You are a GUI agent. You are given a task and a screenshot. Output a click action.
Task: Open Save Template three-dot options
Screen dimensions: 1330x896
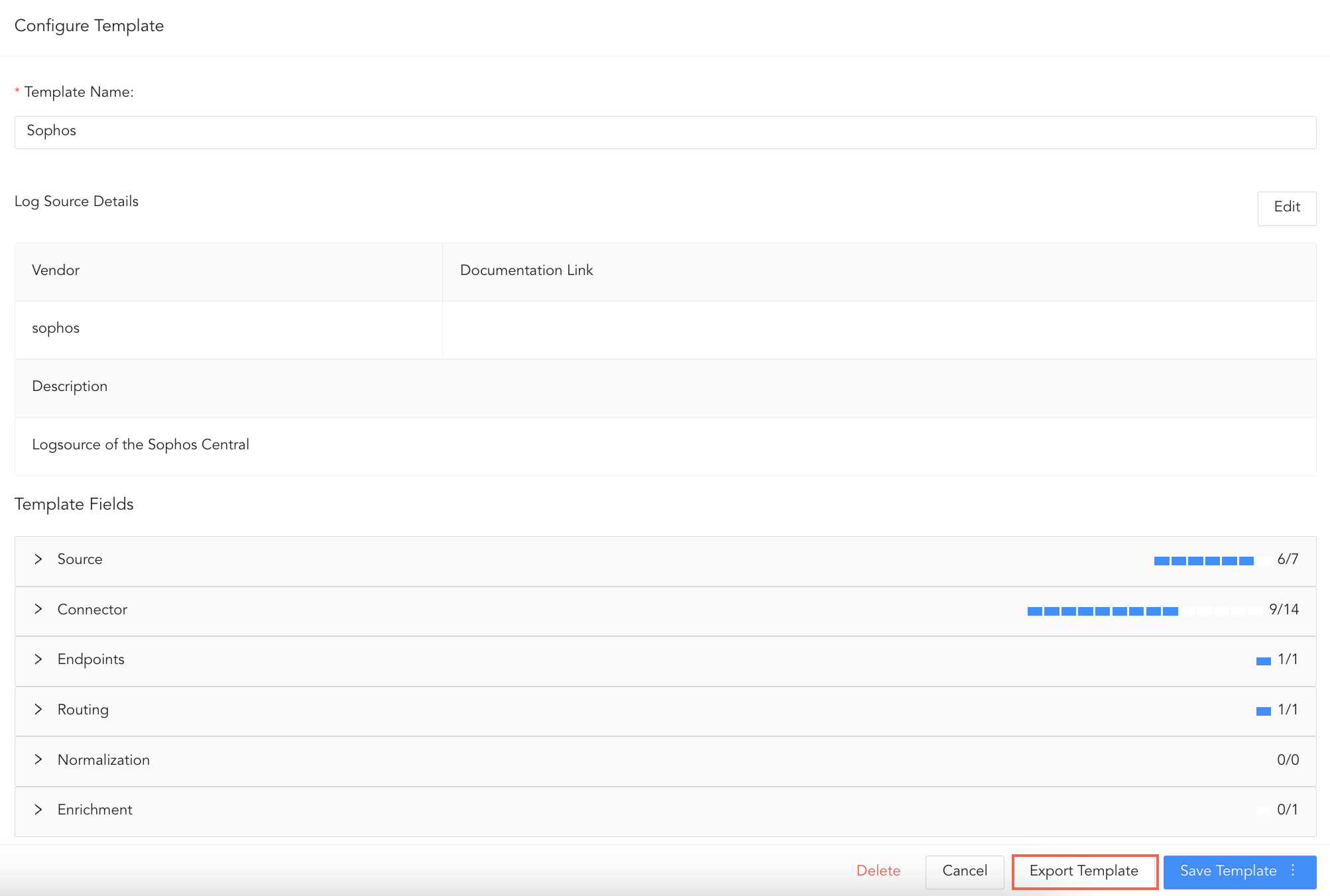(x=1293, y=871)
